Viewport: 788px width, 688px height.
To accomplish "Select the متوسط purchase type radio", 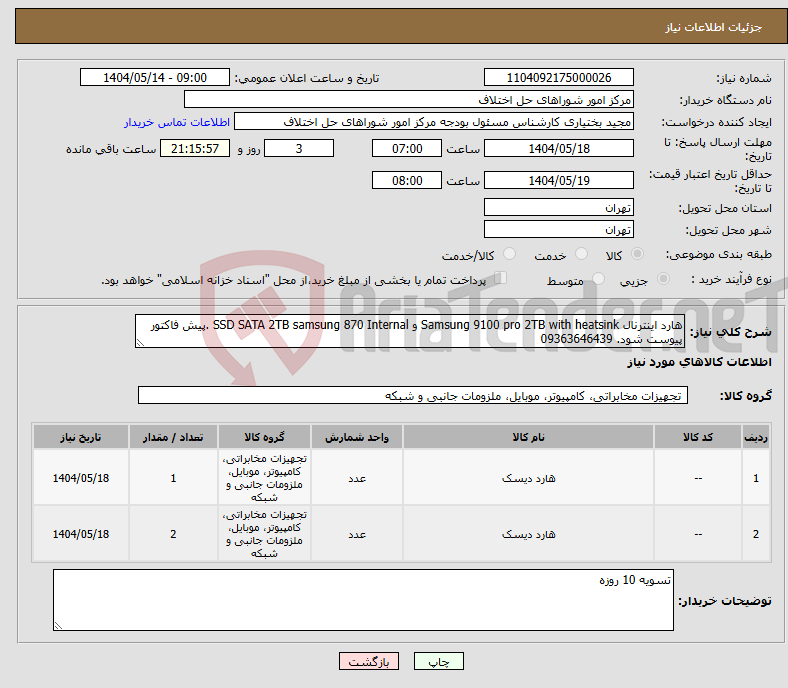I will [x=599, y=278].
